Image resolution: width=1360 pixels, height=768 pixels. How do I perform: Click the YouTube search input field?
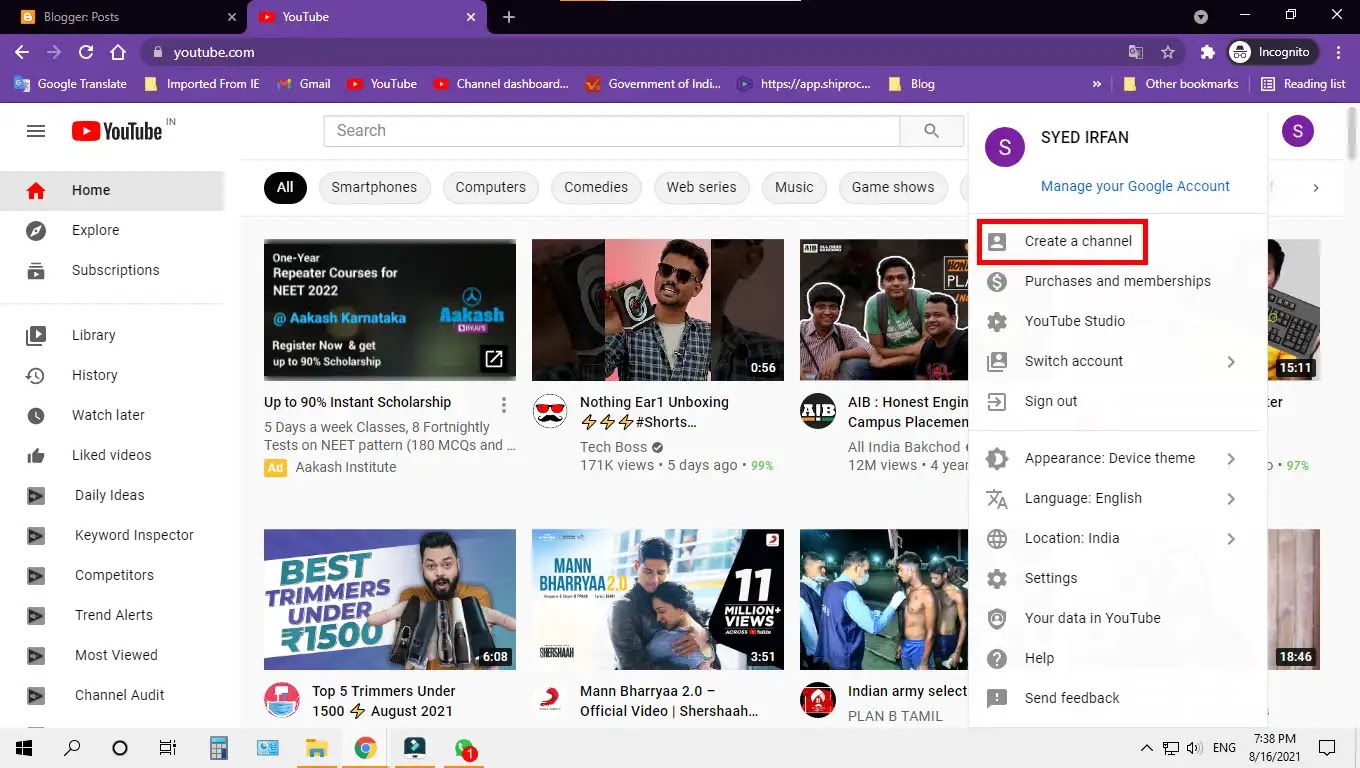[x=612, y=131]
